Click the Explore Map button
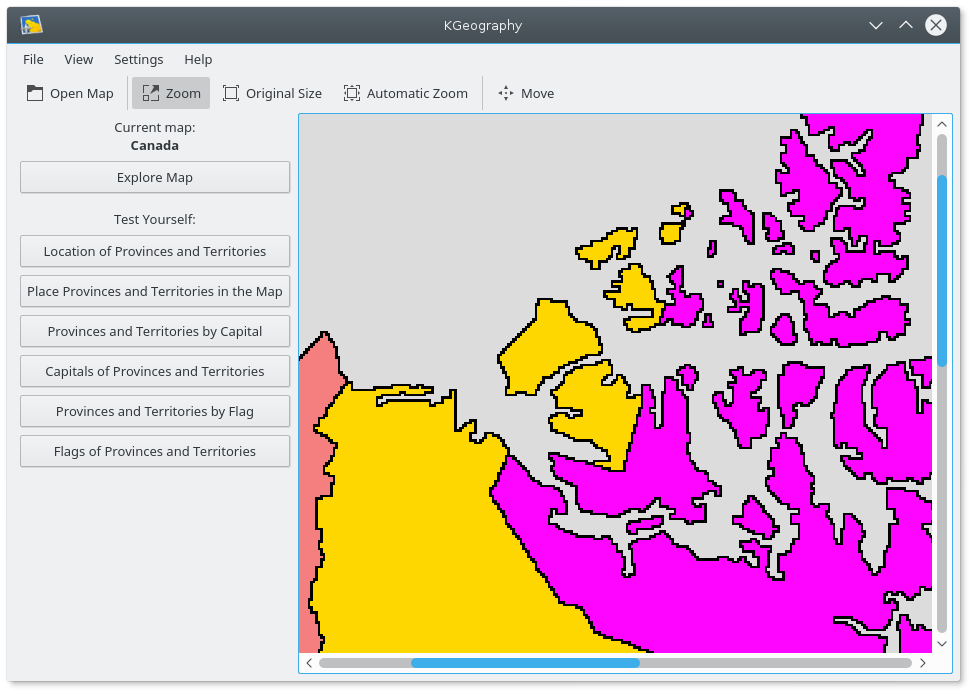 pos(155,177)
